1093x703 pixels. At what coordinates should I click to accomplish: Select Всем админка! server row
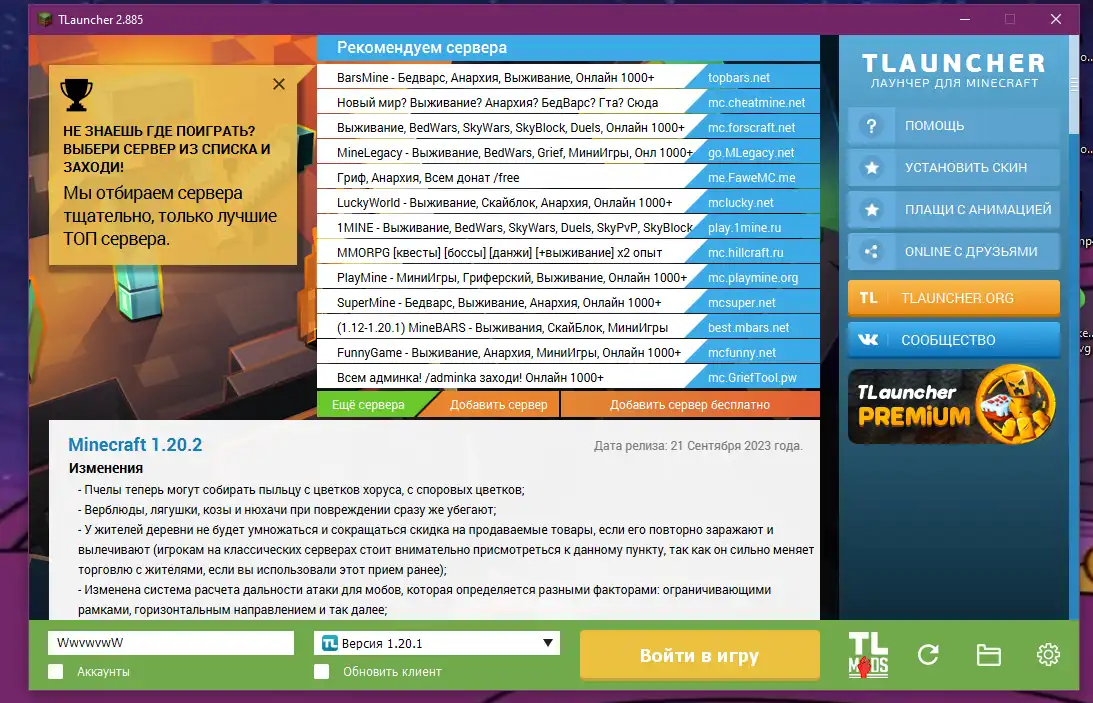point(470,378)
